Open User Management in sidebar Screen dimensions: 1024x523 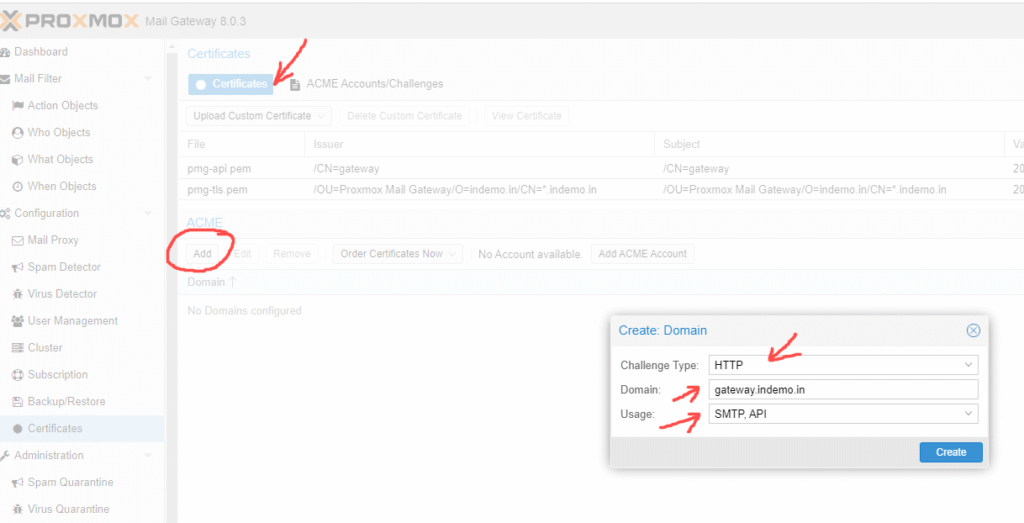[72, 321]
